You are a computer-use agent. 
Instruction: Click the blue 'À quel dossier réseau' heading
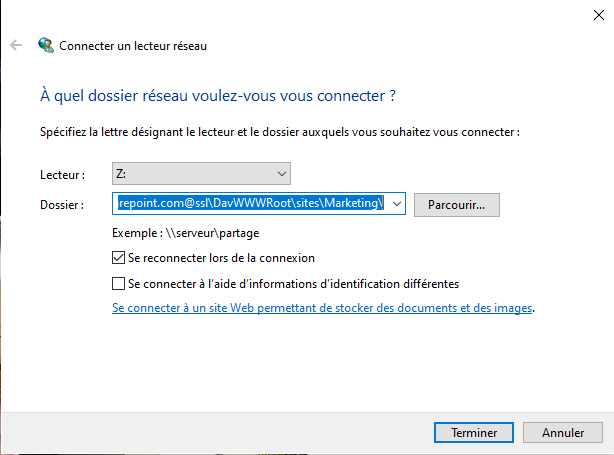pyautogui.click(x=218, y=96)
